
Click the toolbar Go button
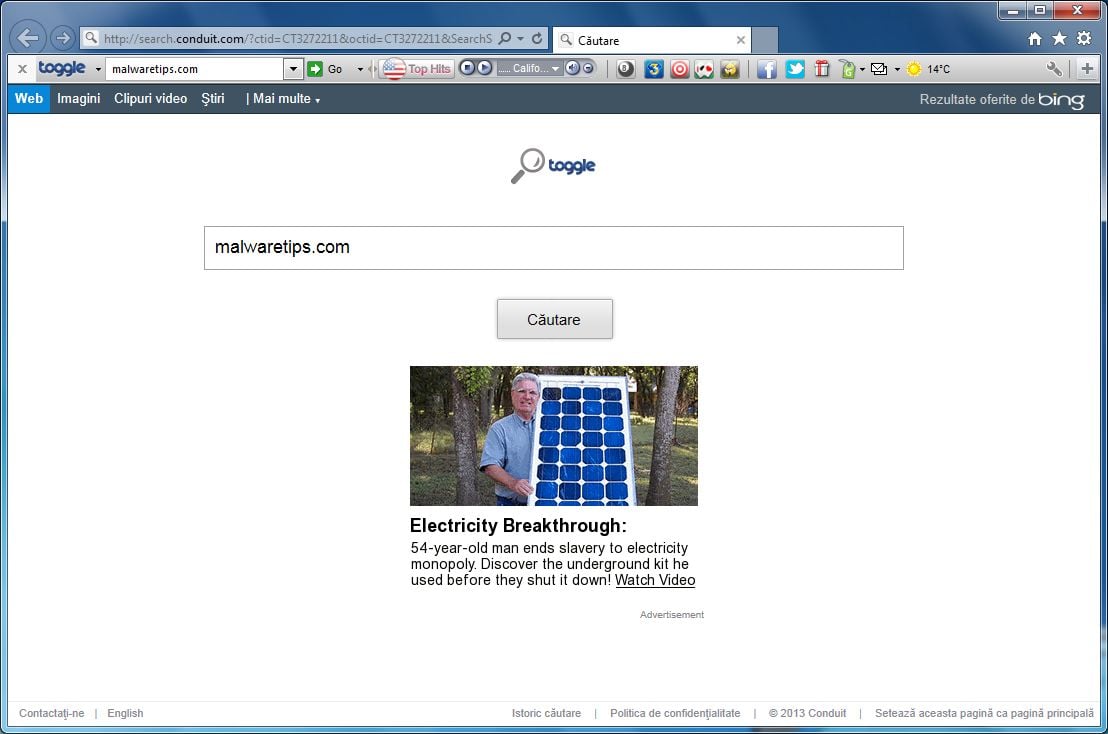(x=326, y=69)
